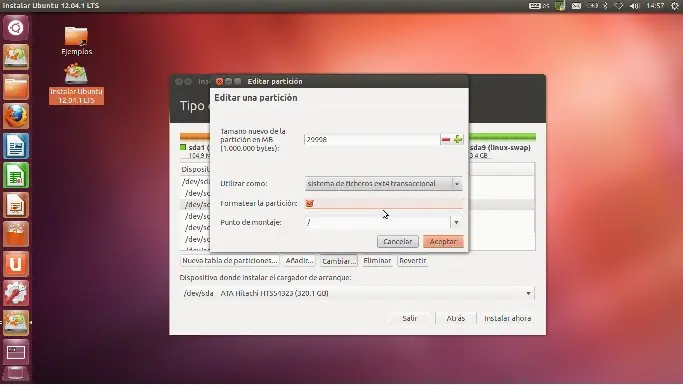Select the Ejemplos desktop folder
This screenshot has width=683, height=385.
pyautogui.click(x=76, y=41)
